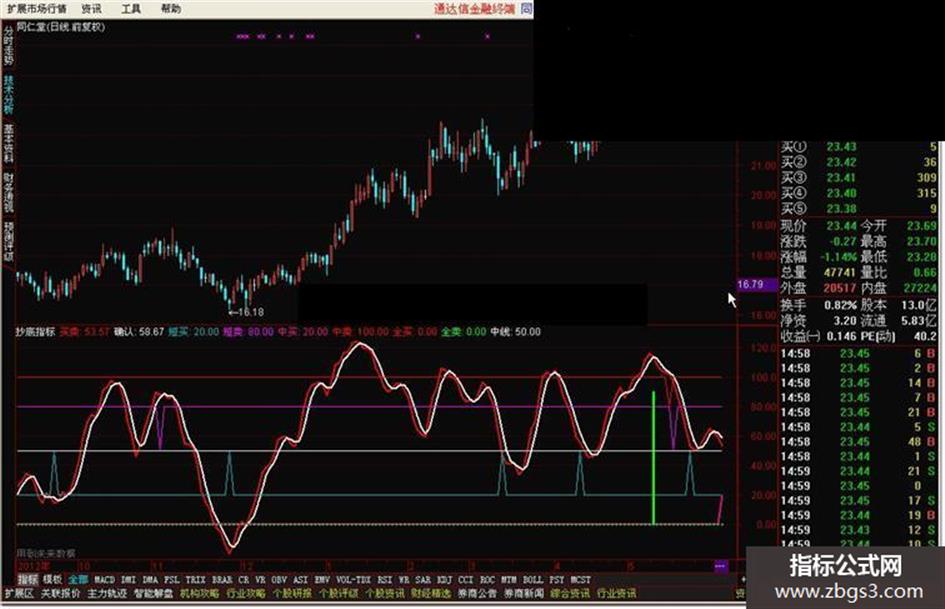
Task: Click the 指标 tab in the indicator bar
Action: tap(27, 579)
